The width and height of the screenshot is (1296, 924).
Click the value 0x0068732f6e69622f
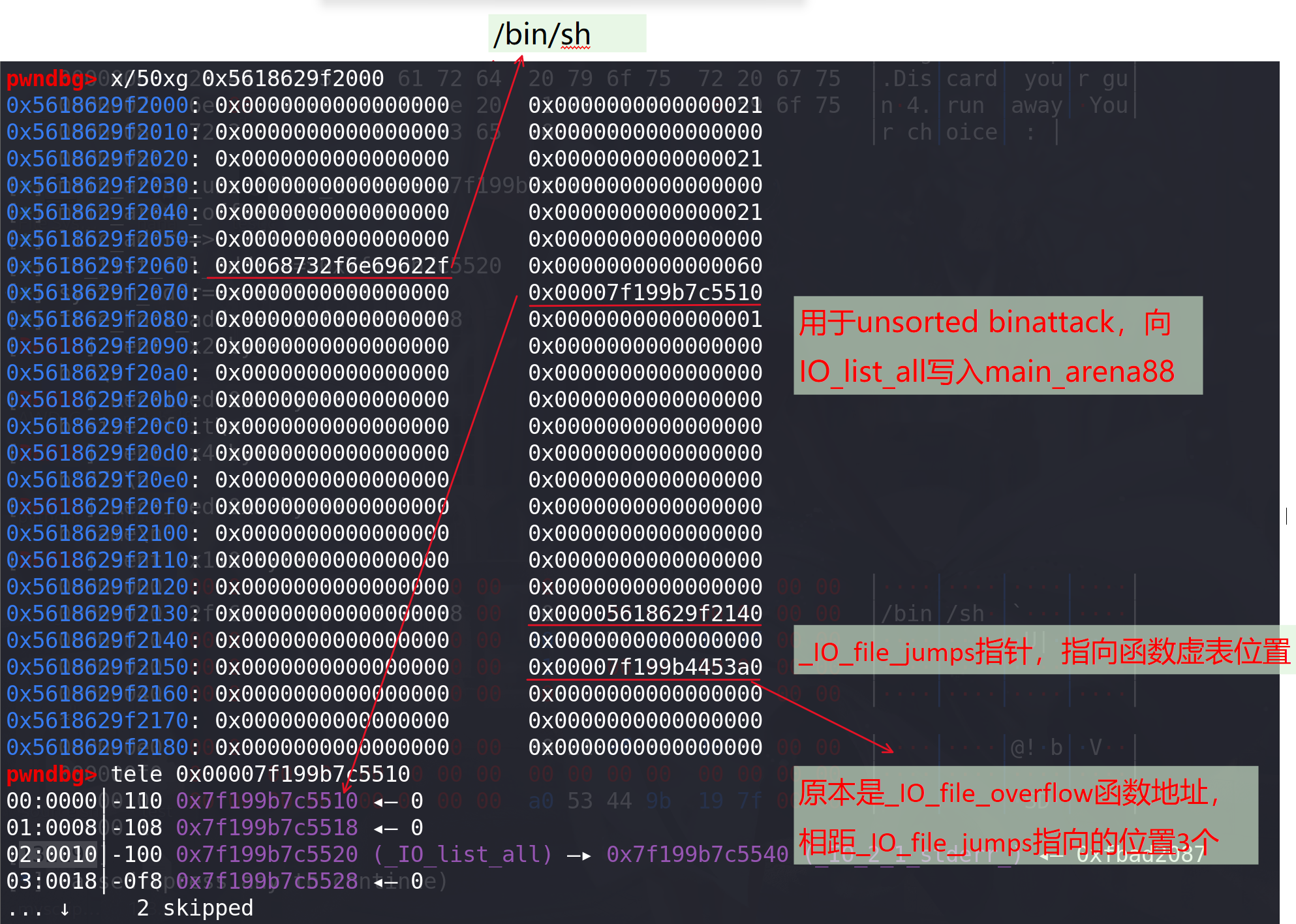332,266
